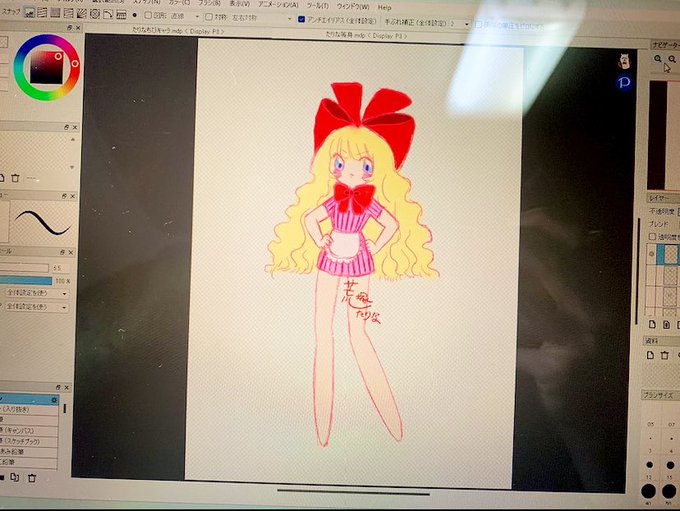Click the navigator preview thumbnail
This screenshot has height=511, width=680.
(x=664, y=135)
